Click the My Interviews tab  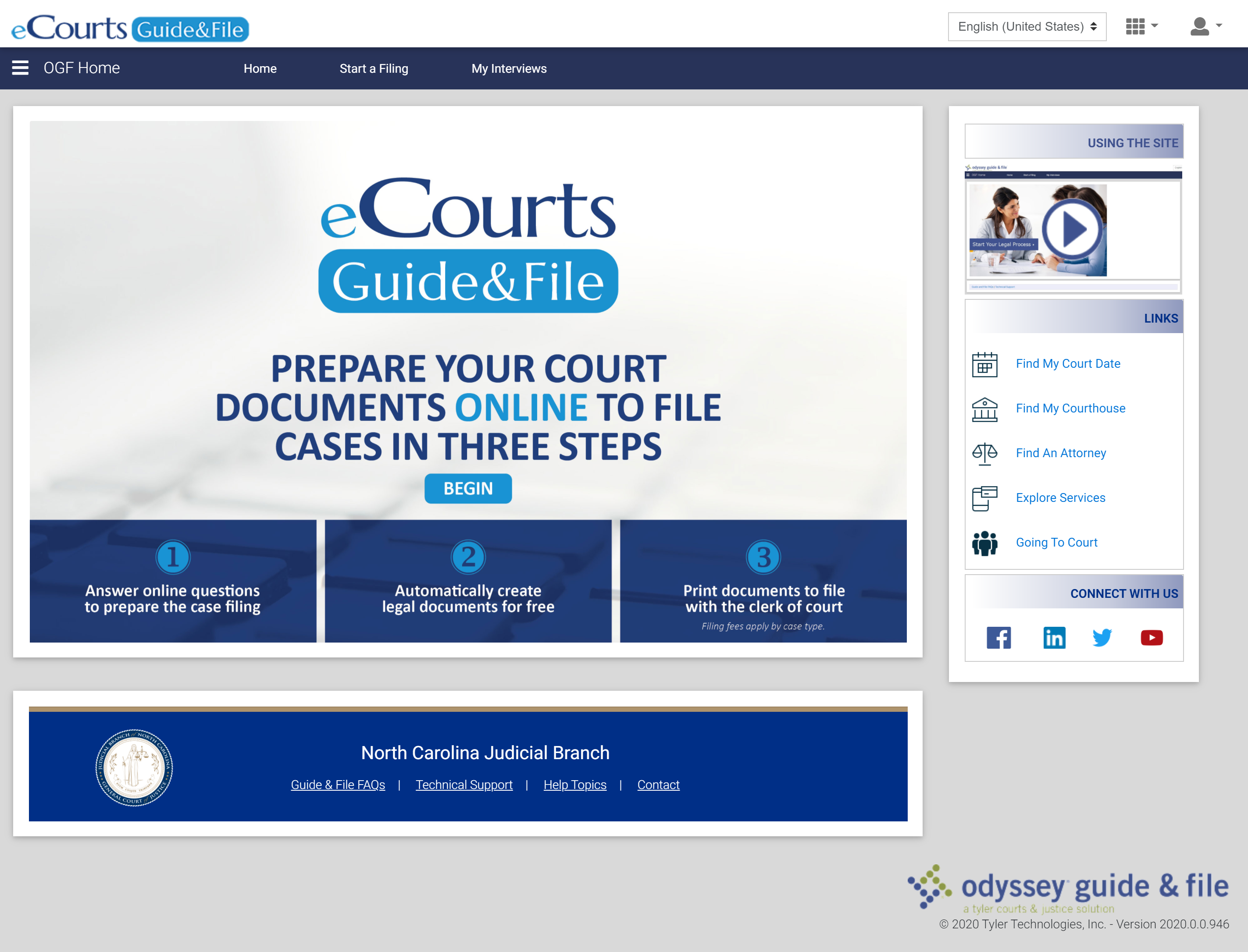tap(509, 68)
